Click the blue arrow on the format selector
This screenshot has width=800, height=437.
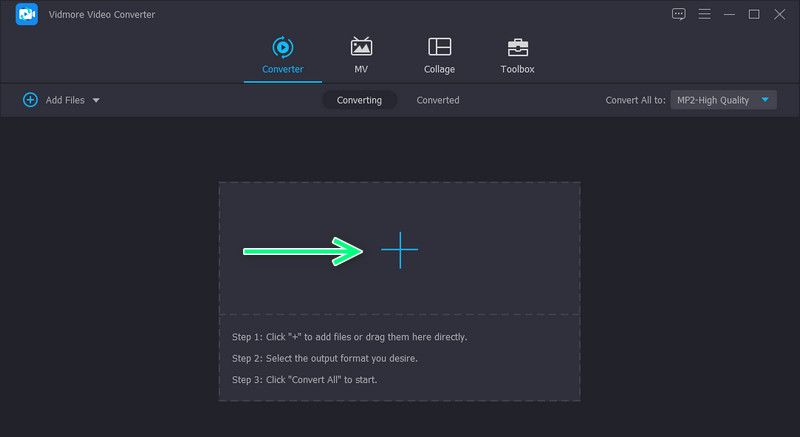765,100
